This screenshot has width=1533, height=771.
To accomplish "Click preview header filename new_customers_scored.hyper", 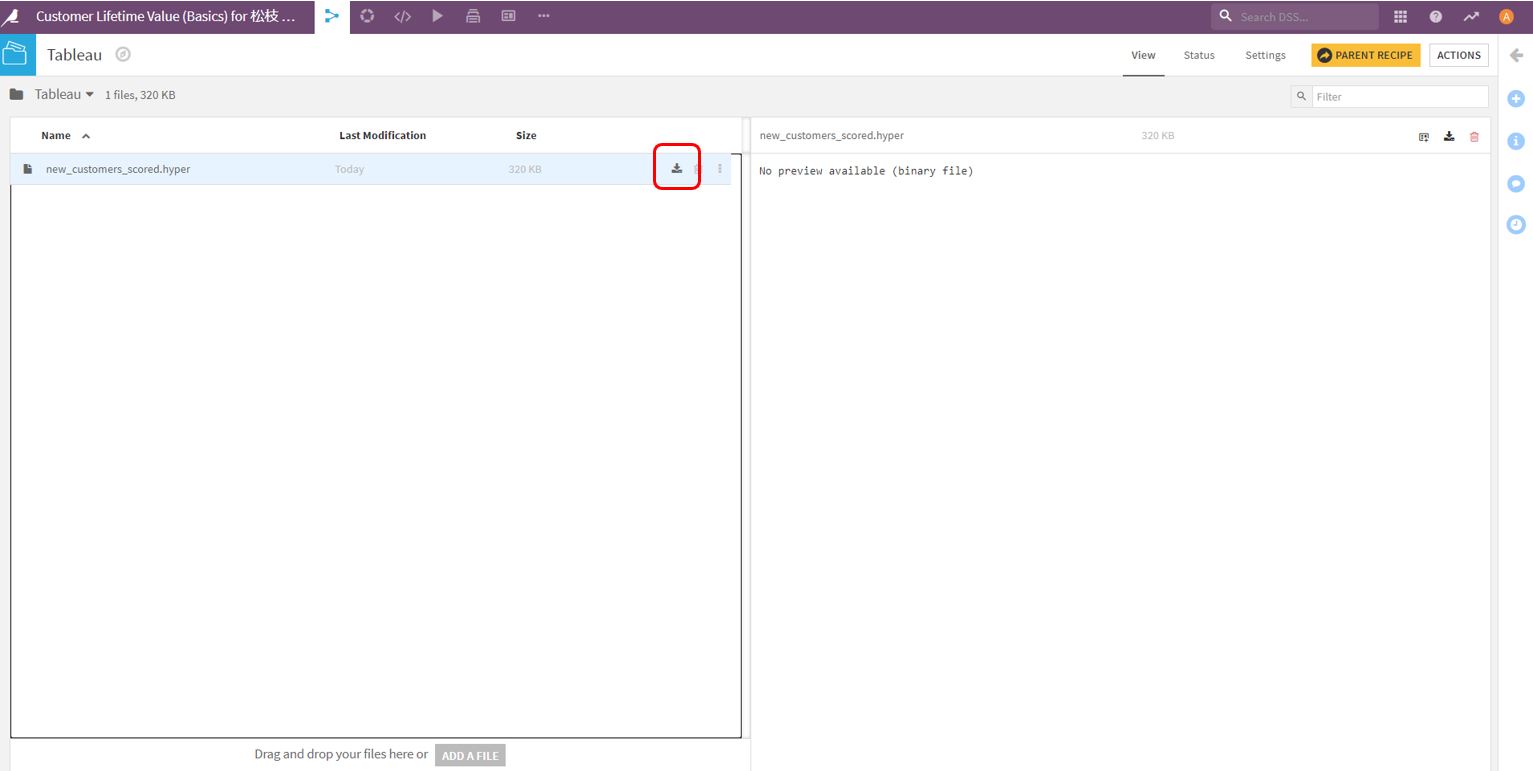I will pyautogui.click(x=831, y=135).
